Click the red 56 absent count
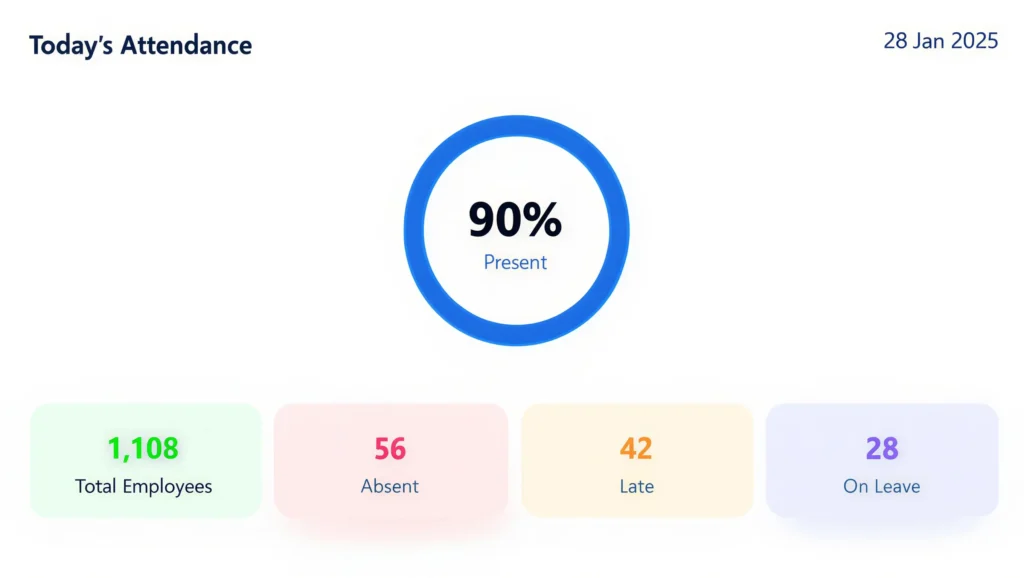This screenshot has height=578, width=1024. coord(390,449)
